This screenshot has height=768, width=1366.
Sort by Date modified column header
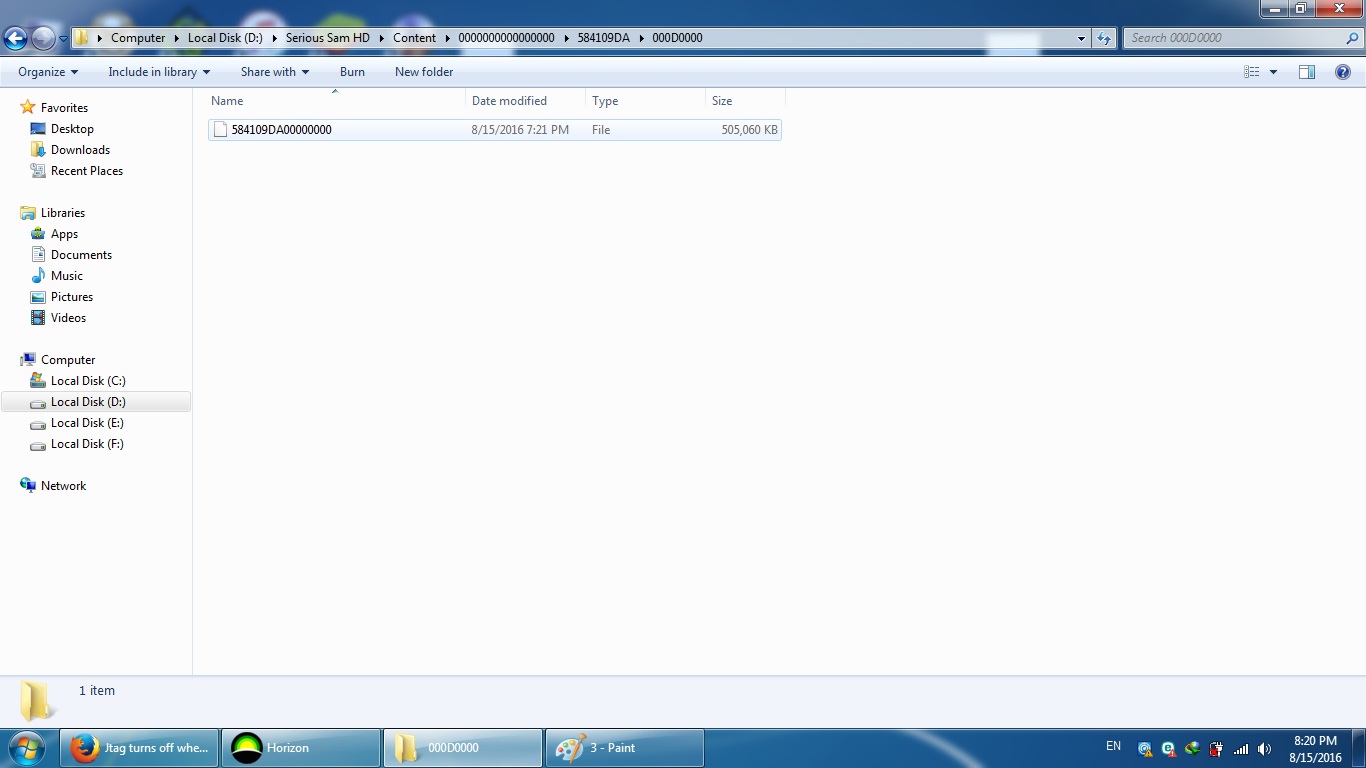509,101
